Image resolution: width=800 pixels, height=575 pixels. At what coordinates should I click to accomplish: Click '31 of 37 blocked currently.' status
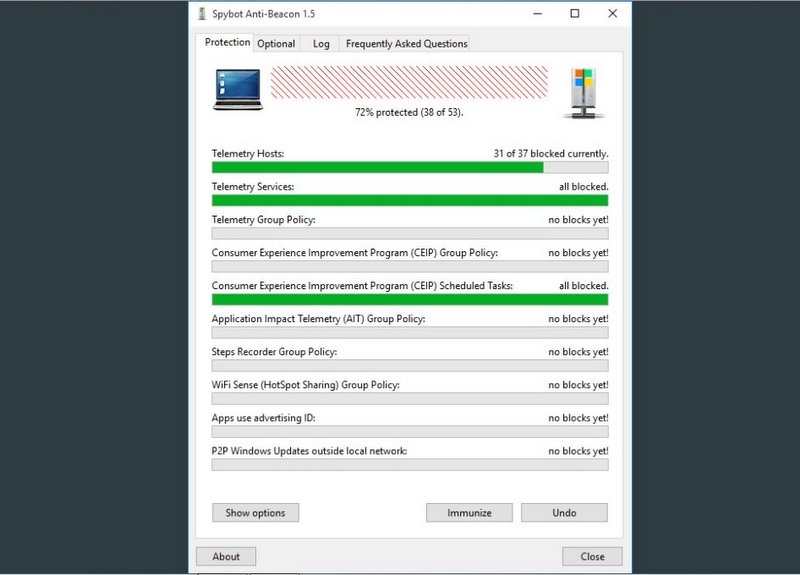click(x=551, y=154)
